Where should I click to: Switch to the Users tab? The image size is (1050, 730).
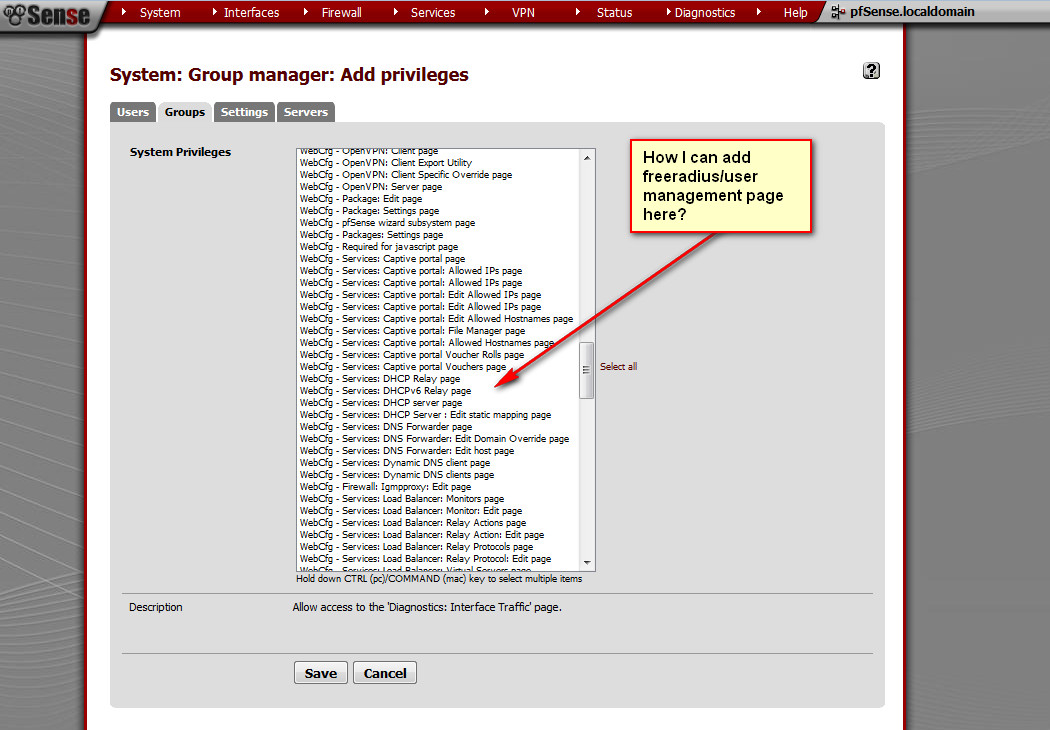click(132, 112)
